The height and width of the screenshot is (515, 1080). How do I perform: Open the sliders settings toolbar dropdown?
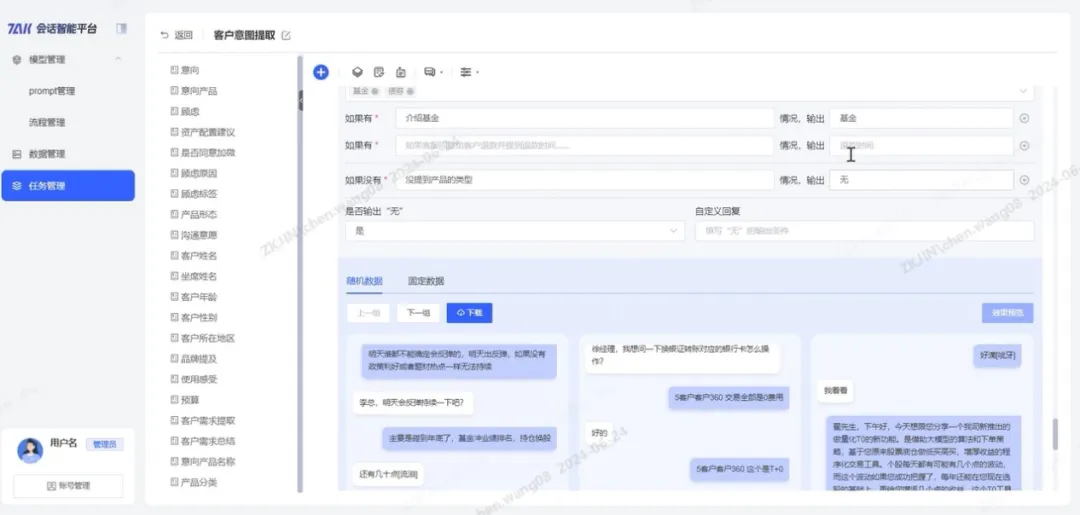(x=468, y=72)
